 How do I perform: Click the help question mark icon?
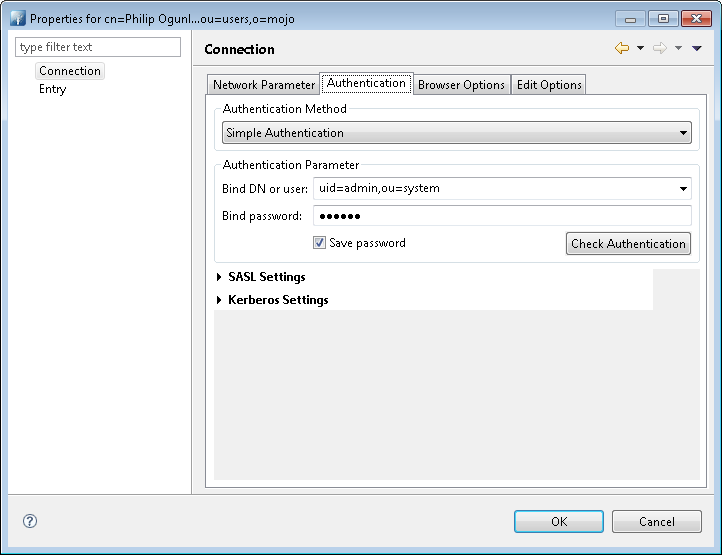pos(30,521)
